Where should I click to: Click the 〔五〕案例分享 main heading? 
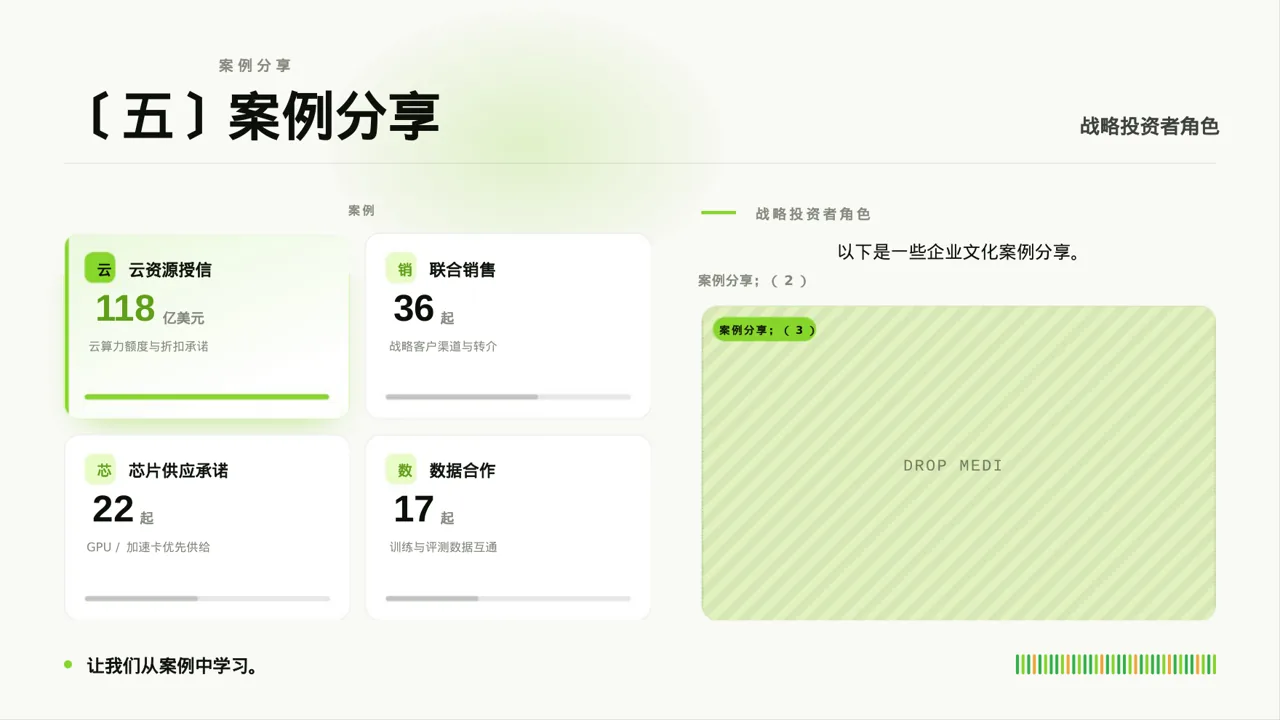pos(263,117)
